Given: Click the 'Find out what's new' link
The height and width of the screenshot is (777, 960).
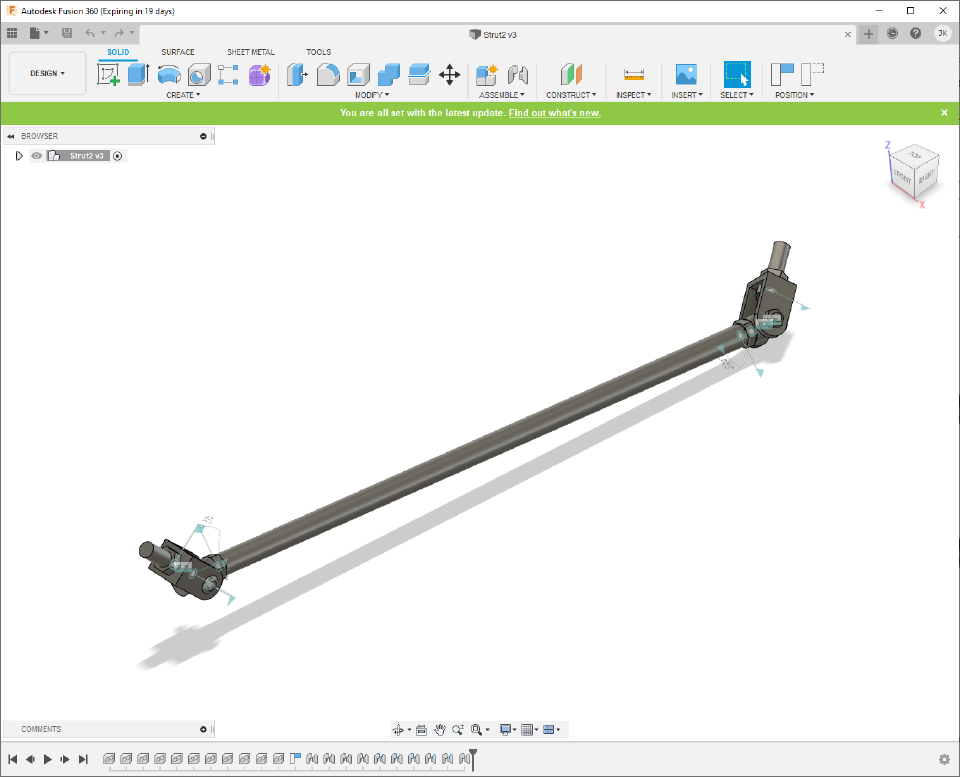Looking at the screenshot, I should coord(554,113).
